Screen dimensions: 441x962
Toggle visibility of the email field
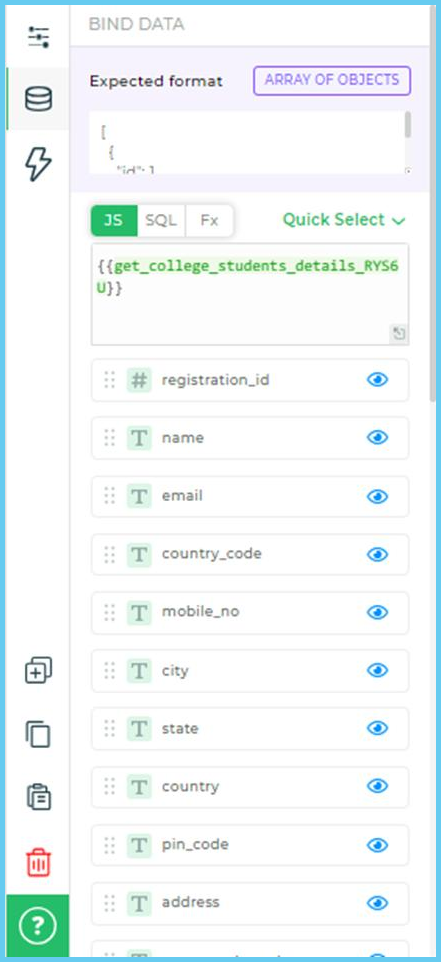[x=377, y=496]
